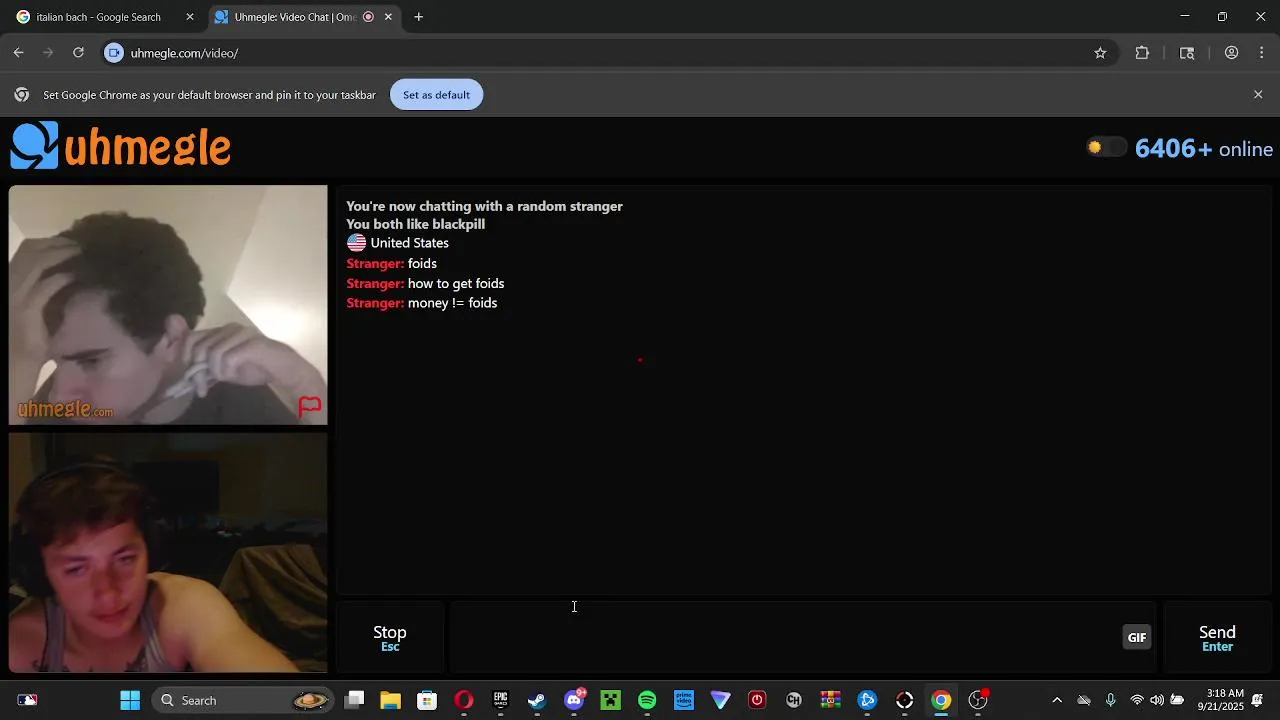Click the camera site-info icon in address bar
Screen dimensions: 1280x720
(114, 53)
